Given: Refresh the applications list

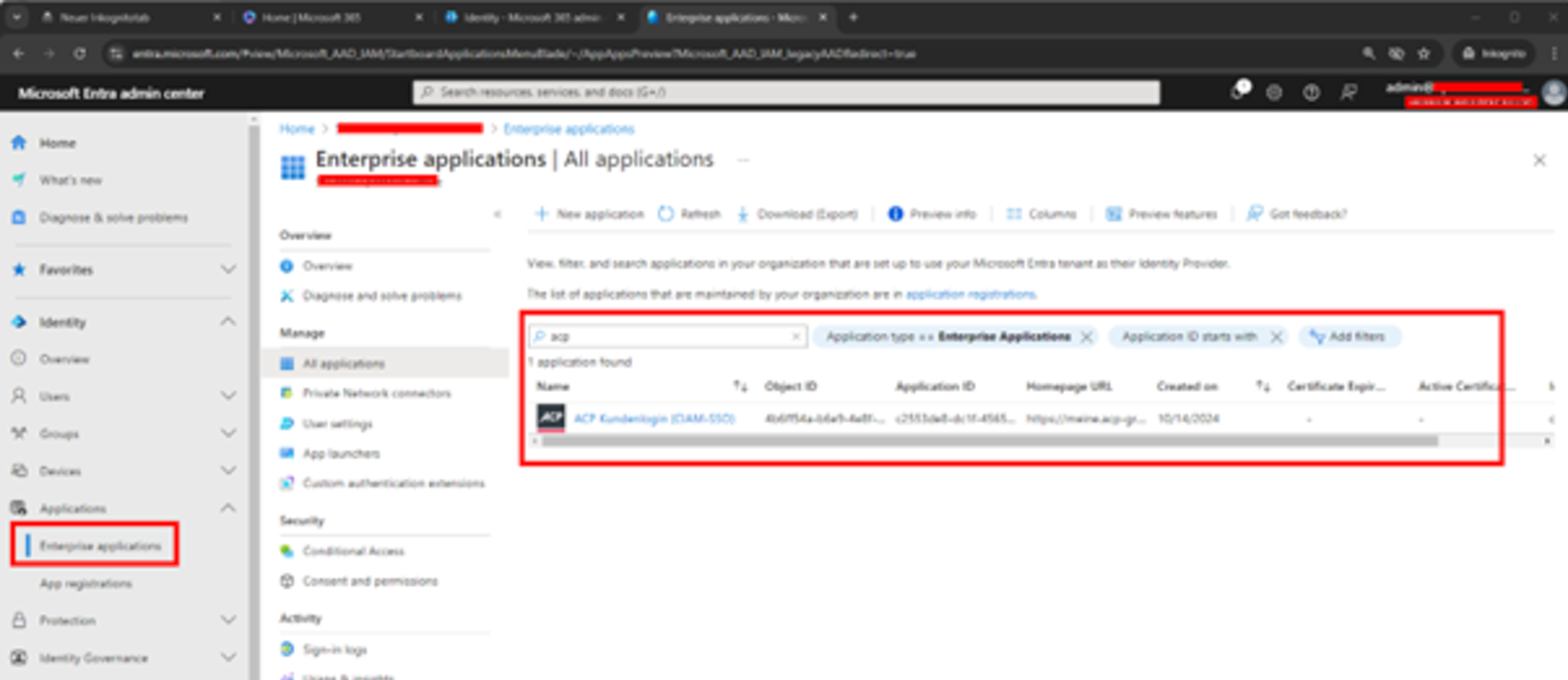Looking at the screenshot, I should (690, 214).
